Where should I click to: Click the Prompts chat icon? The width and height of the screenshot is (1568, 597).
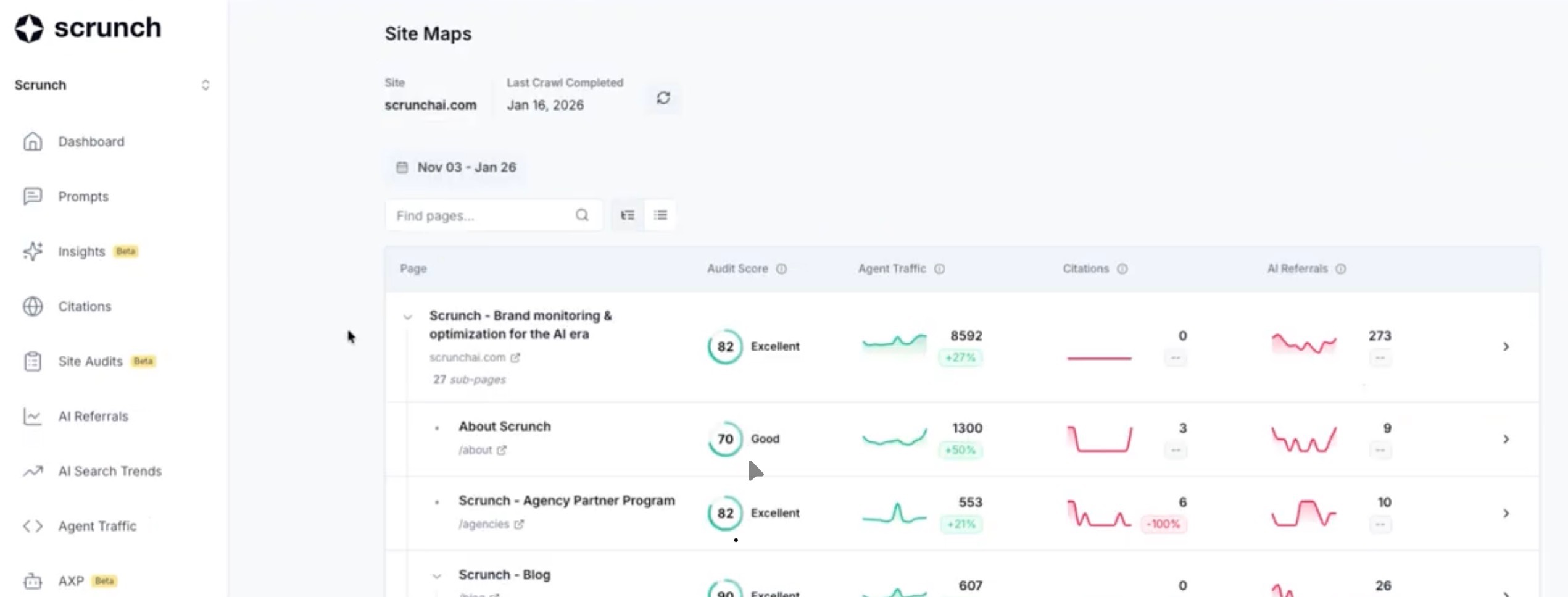point(33,196)
